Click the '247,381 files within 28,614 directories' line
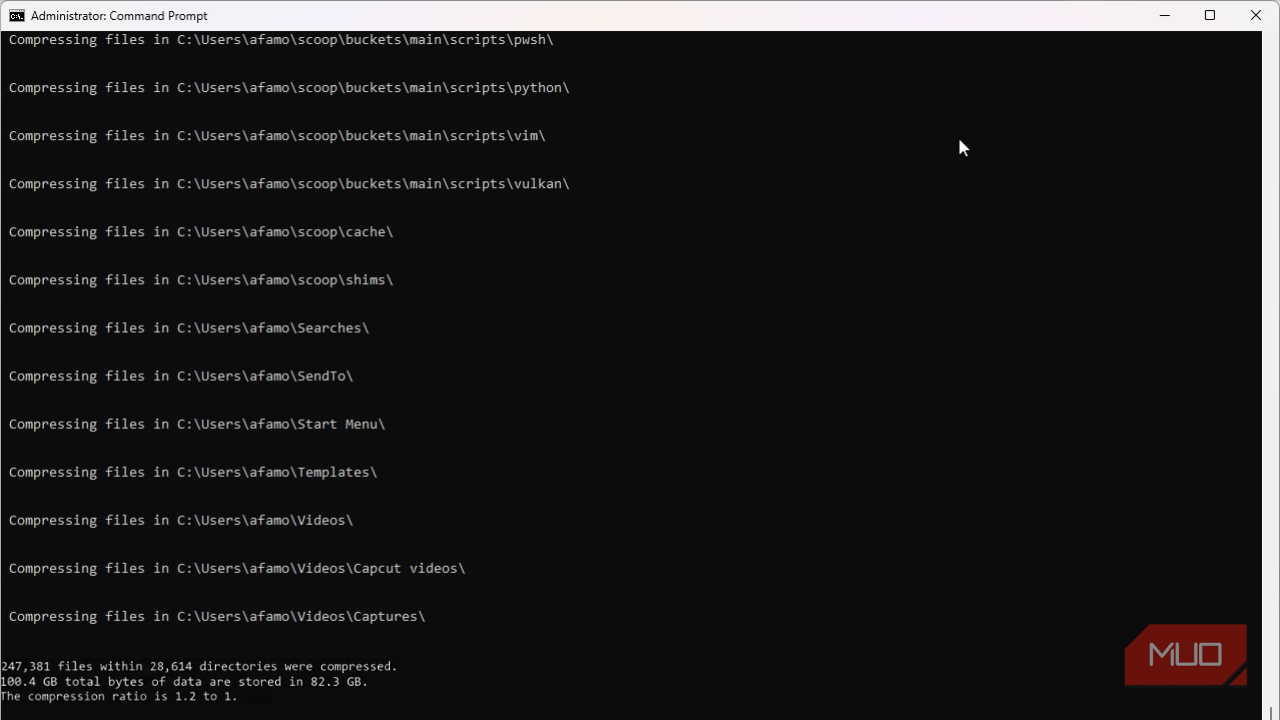Viewport: 1280px width, 720px height. point(199,666)
